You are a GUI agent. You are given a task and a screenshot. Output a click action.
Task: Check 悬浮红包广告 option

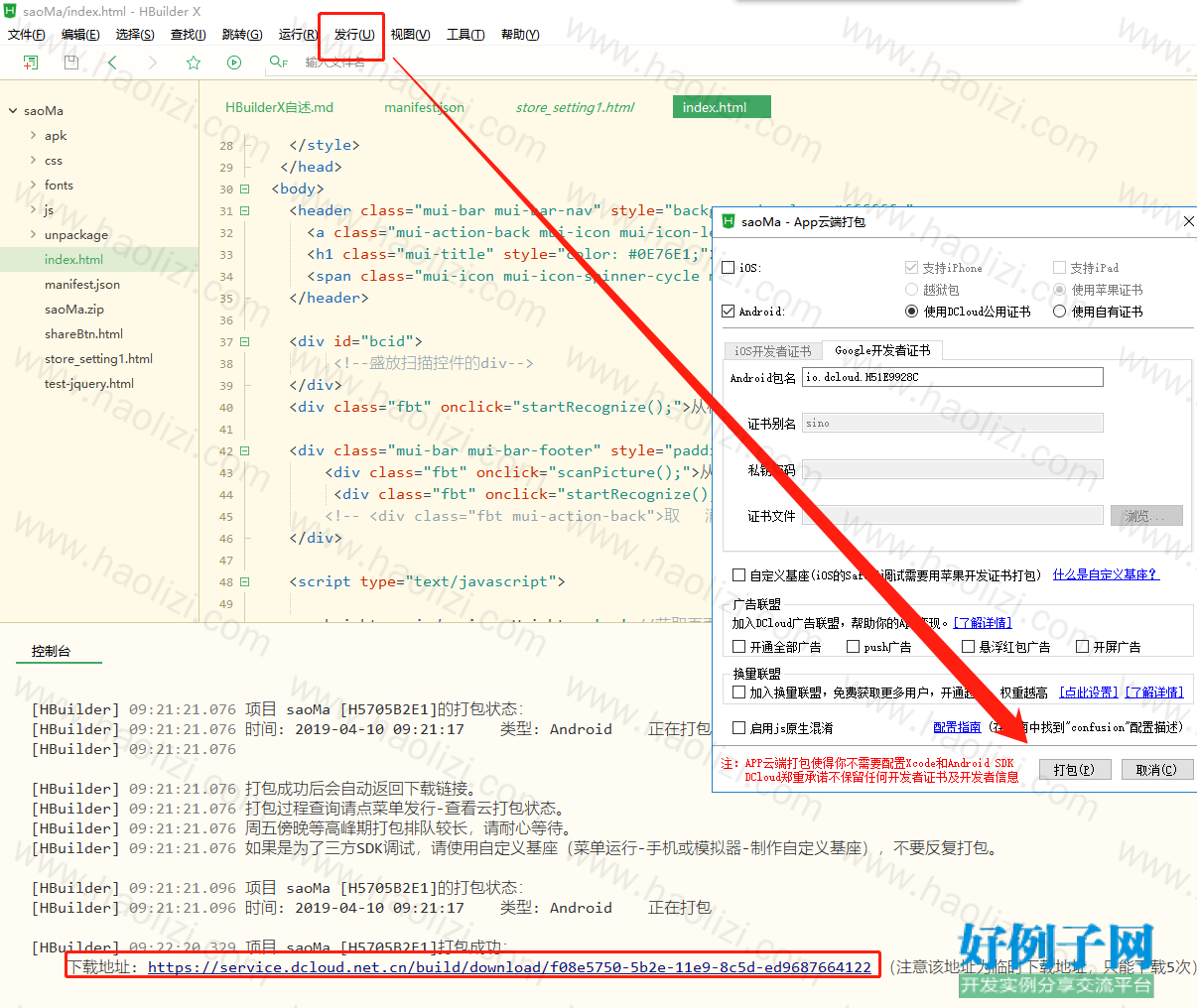pos(968,647)
